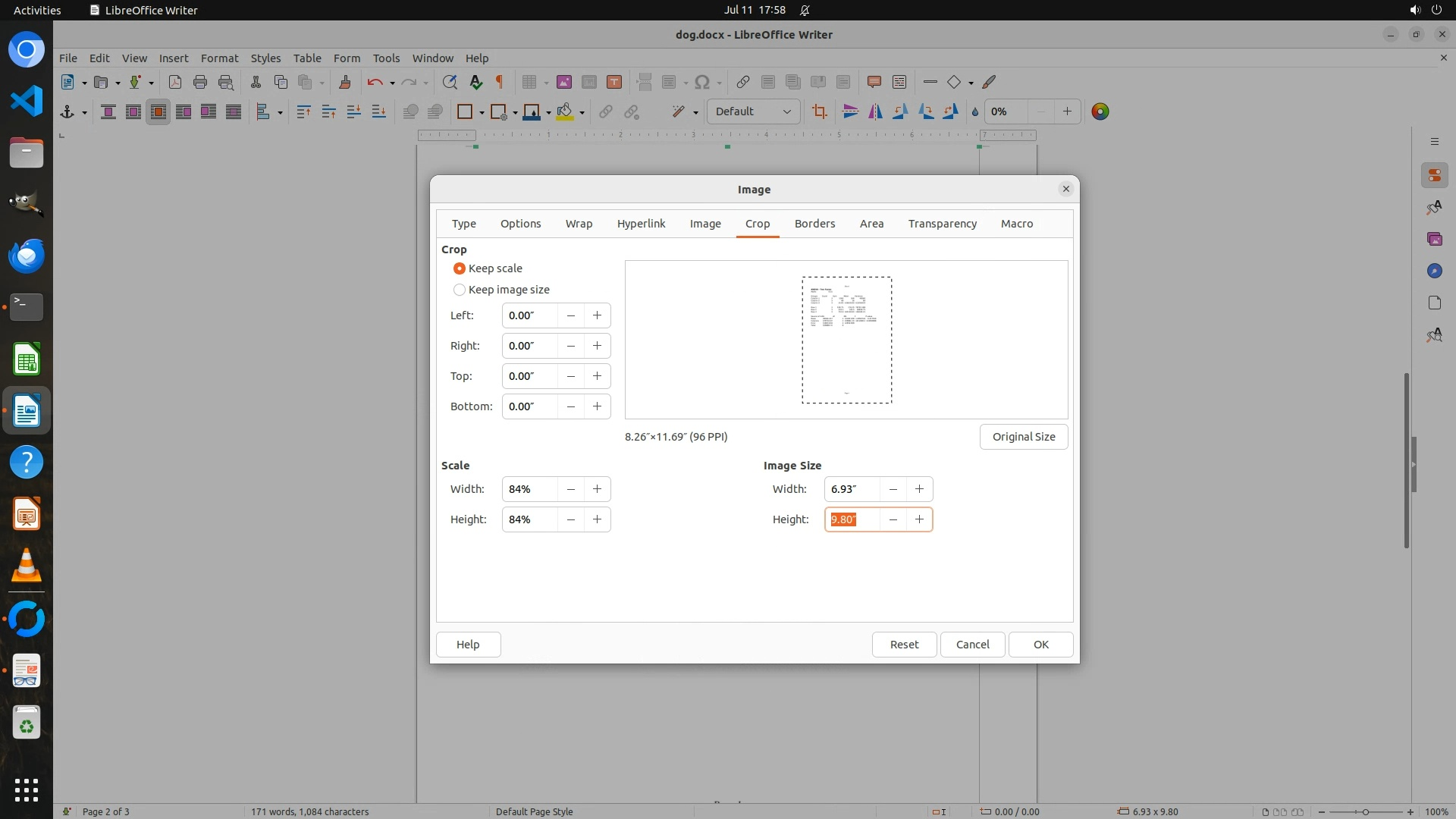
Task: Click the Color toolbar icon beside transparency
Action: (1100, 112)
